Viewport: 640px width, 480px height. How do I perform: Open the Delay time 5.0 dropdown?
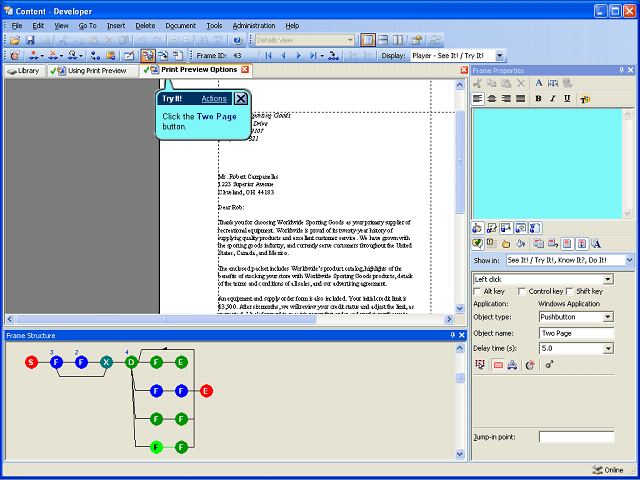click(608, 349)
